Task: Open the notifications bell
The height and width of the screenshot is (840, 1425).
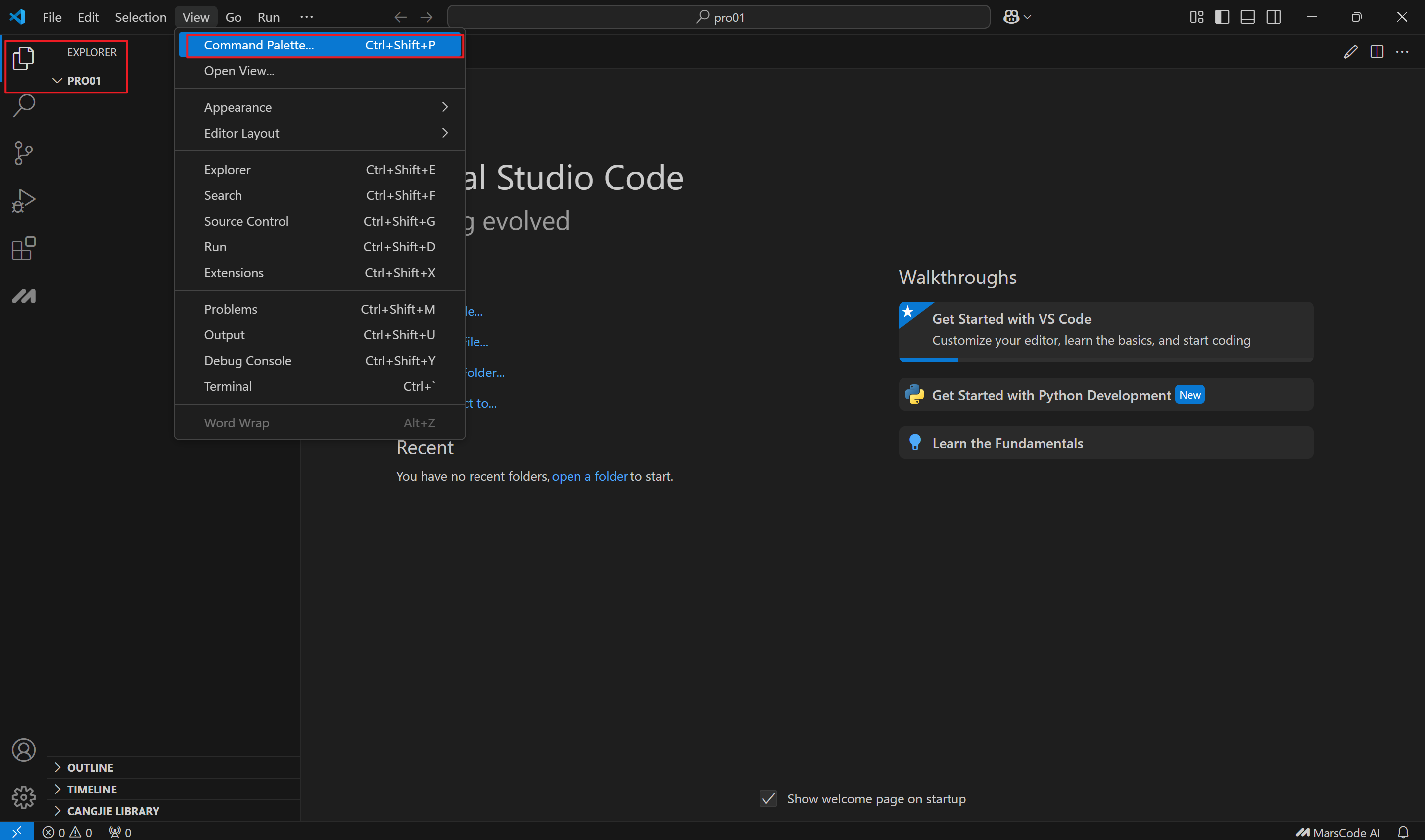Action: 1403,832
